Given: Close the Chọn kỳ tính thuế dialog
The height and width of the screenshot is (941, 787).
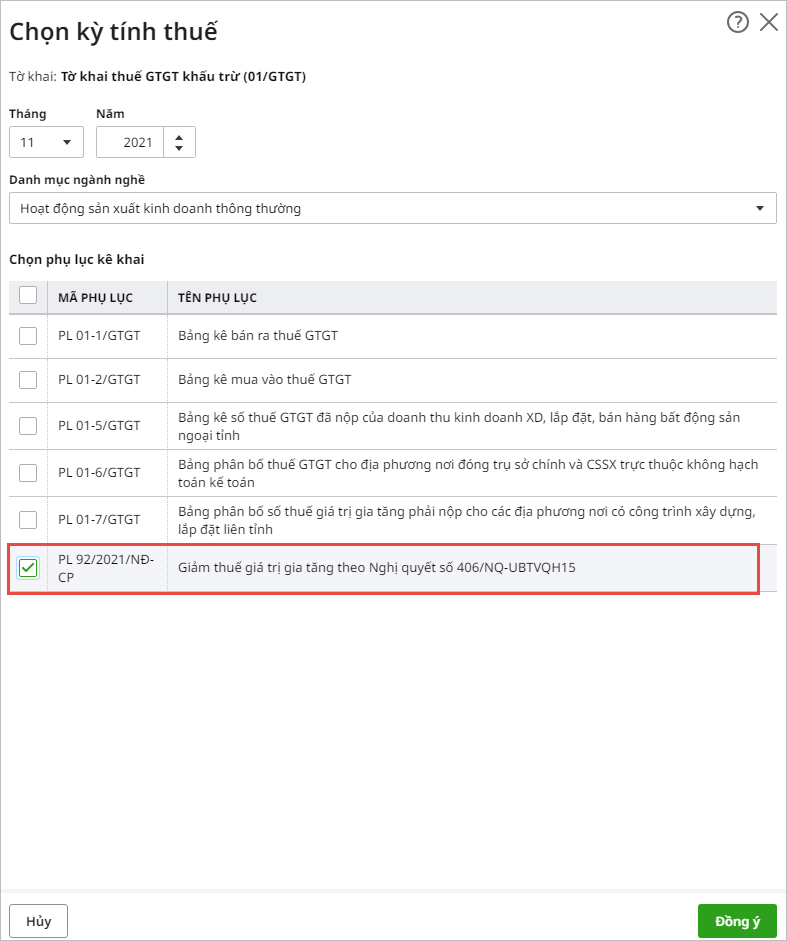Looking at the screenshot, I should coord(769,22).
